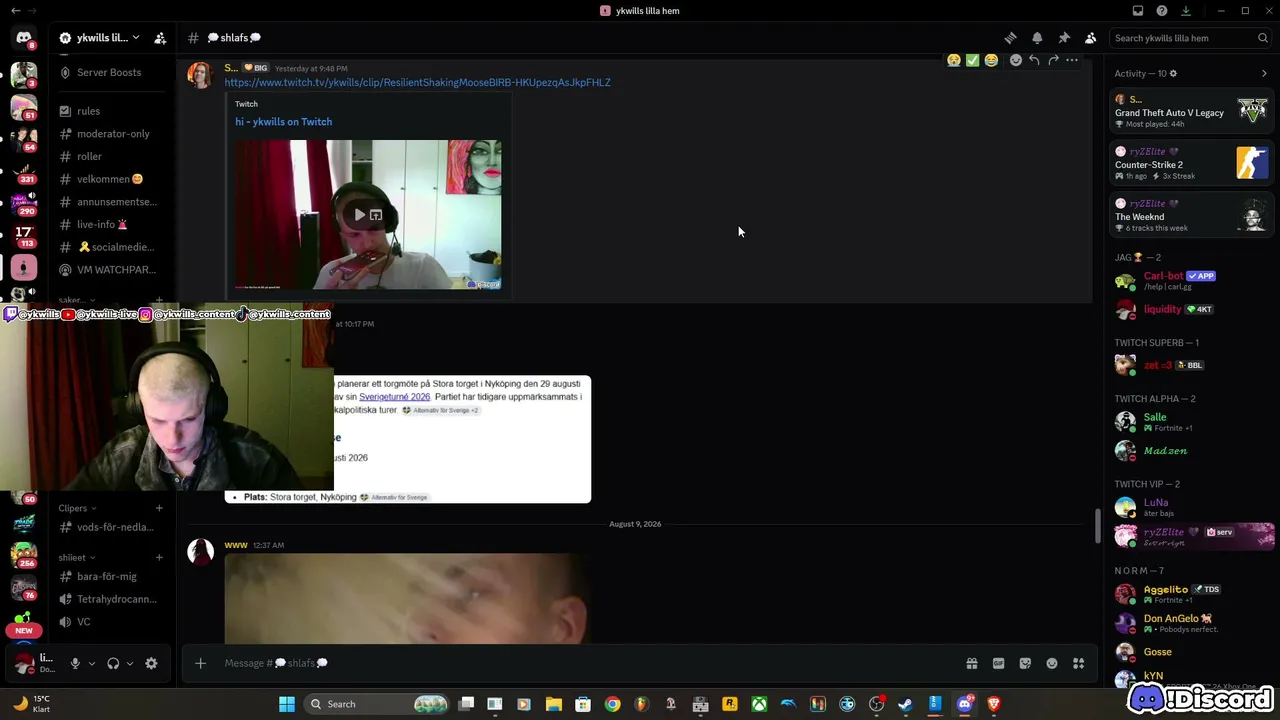The height and width of the screenshot is (720, 1280).
Task: Open Brave browser from the taskbar
Action: pyautogui.click(x=994, y=704)
